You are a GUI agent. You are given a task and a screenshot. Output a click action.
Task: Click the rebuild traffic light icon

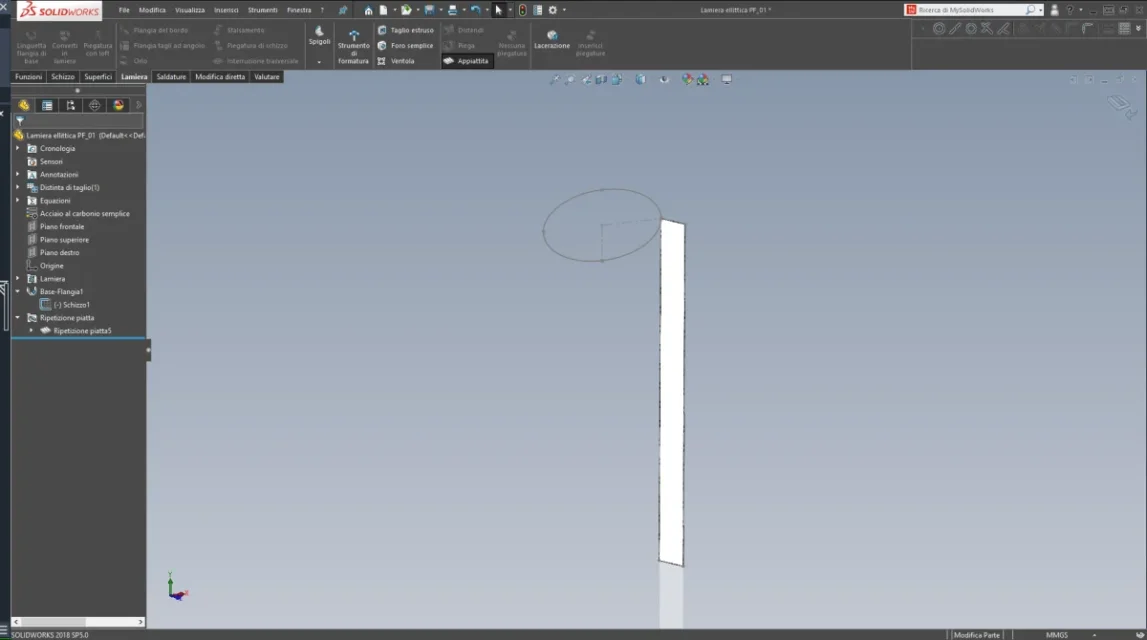(522, 10)
